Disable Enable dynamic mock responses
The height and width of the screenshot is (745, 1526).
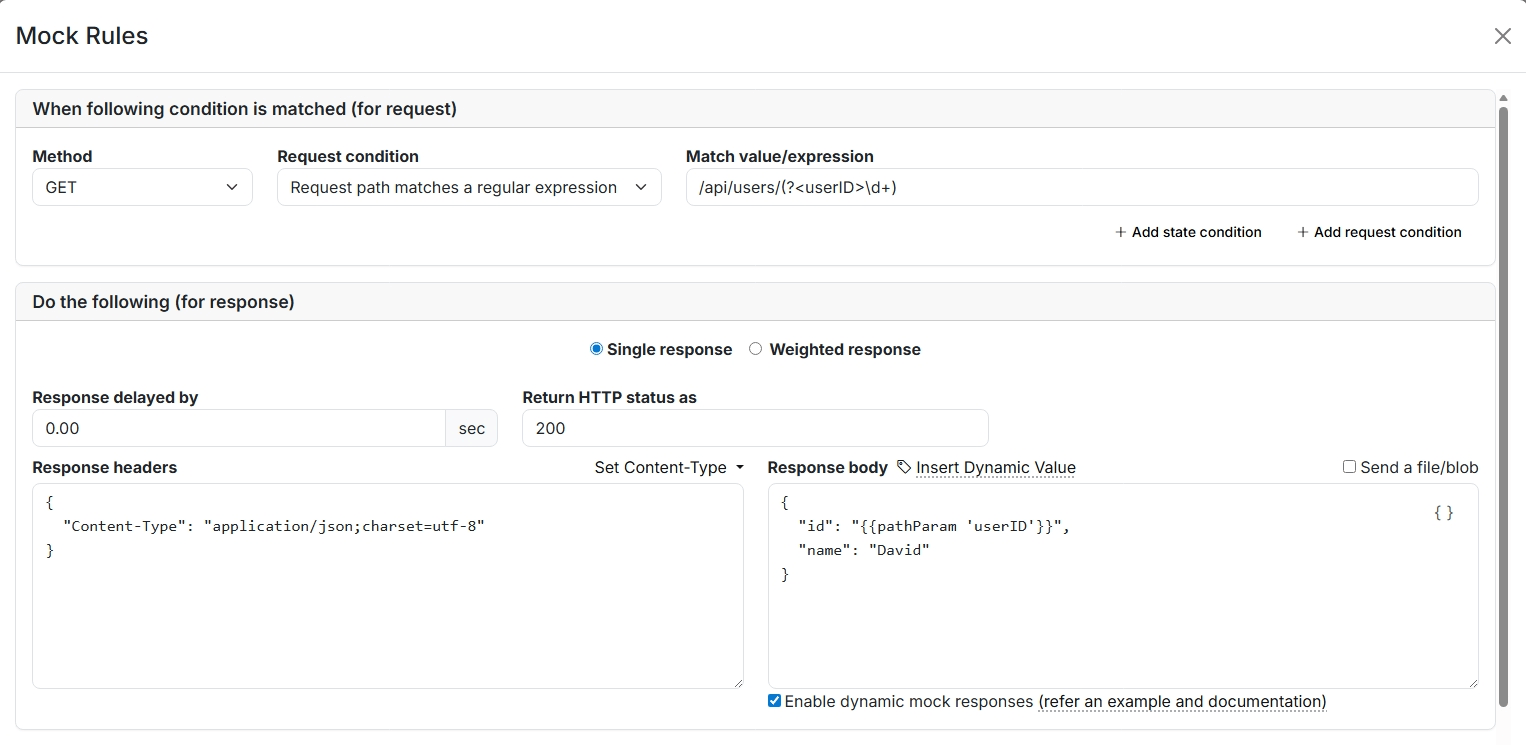point(773,700)
